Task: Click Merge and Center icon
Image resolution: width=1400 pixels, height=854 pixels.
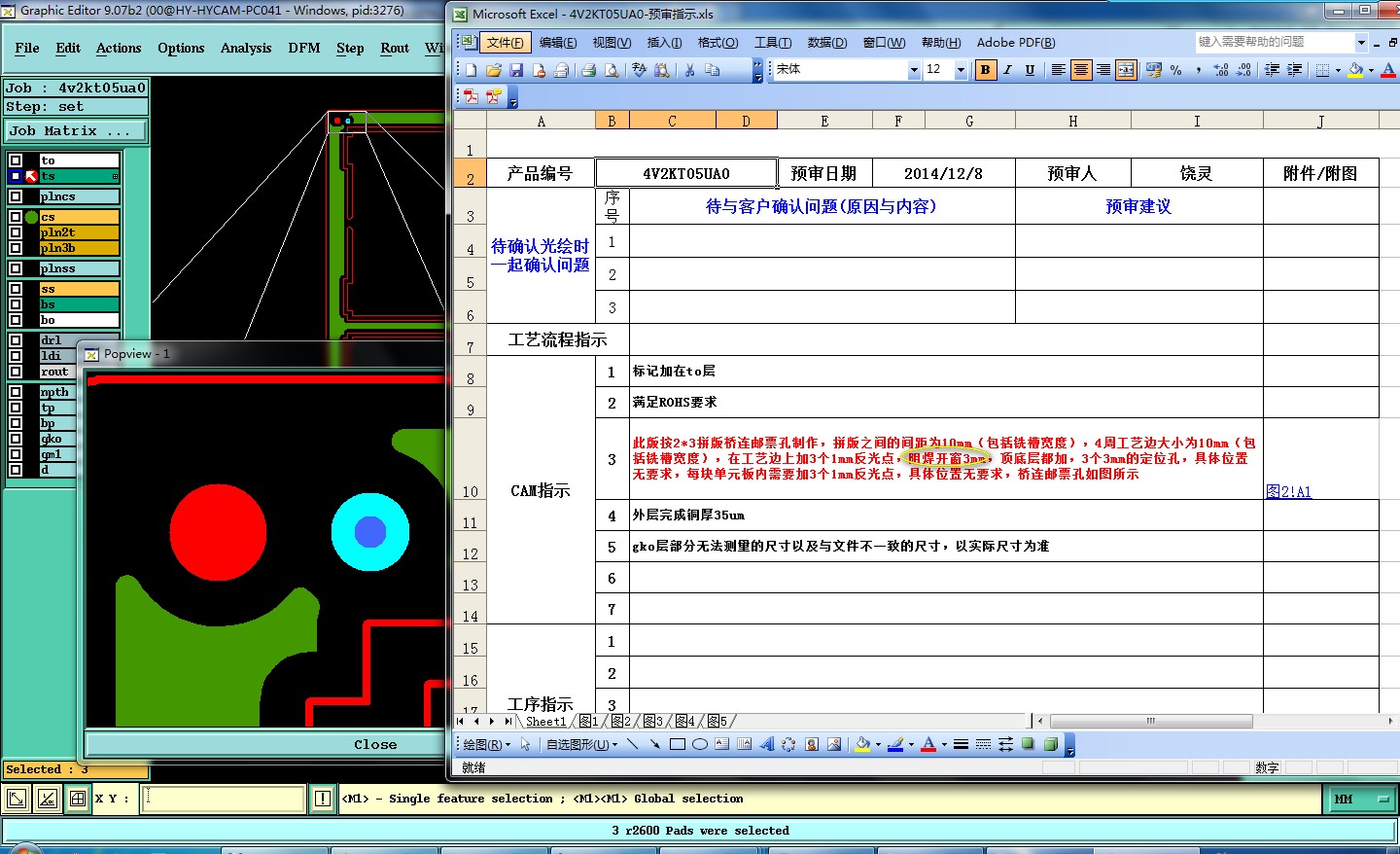Action: [1126, 70]
